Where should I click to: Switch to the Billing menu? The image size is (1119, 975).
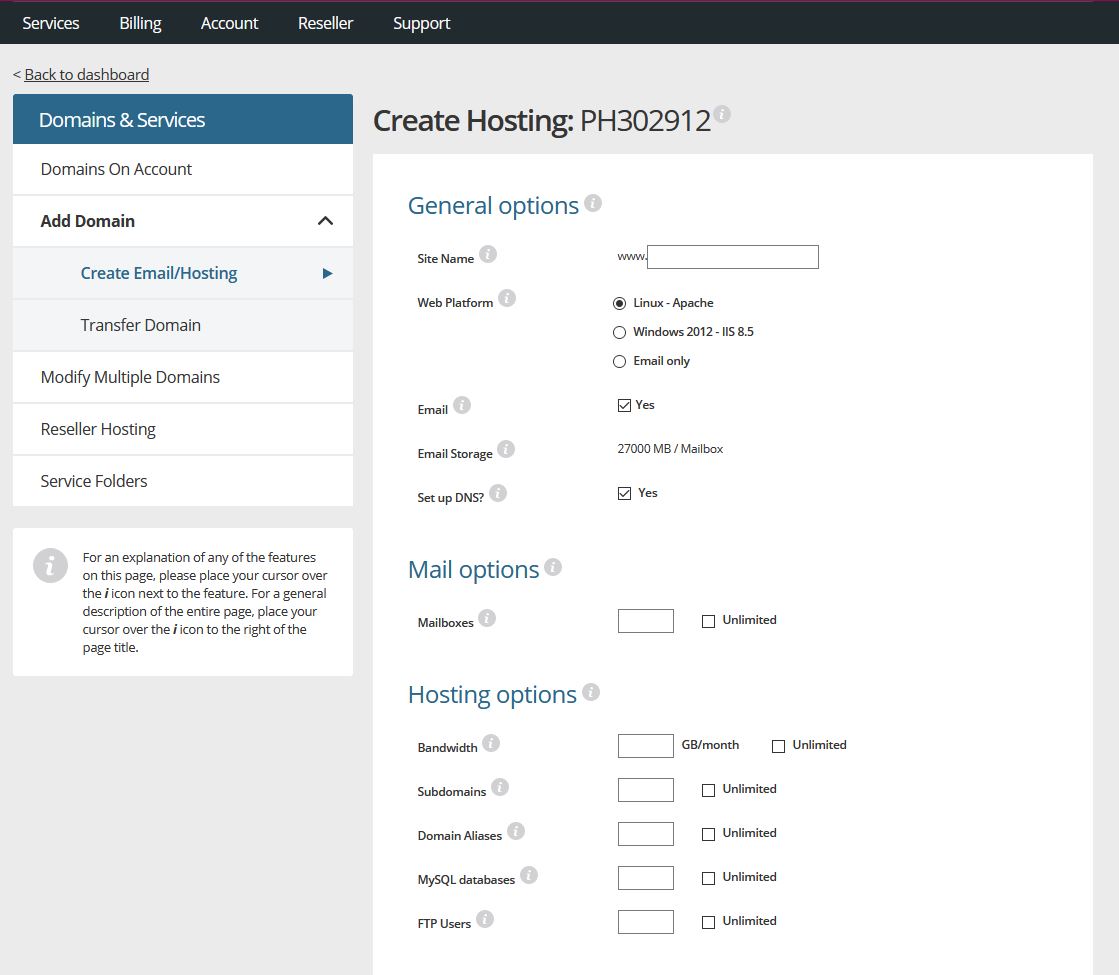(x=139, y=22)
